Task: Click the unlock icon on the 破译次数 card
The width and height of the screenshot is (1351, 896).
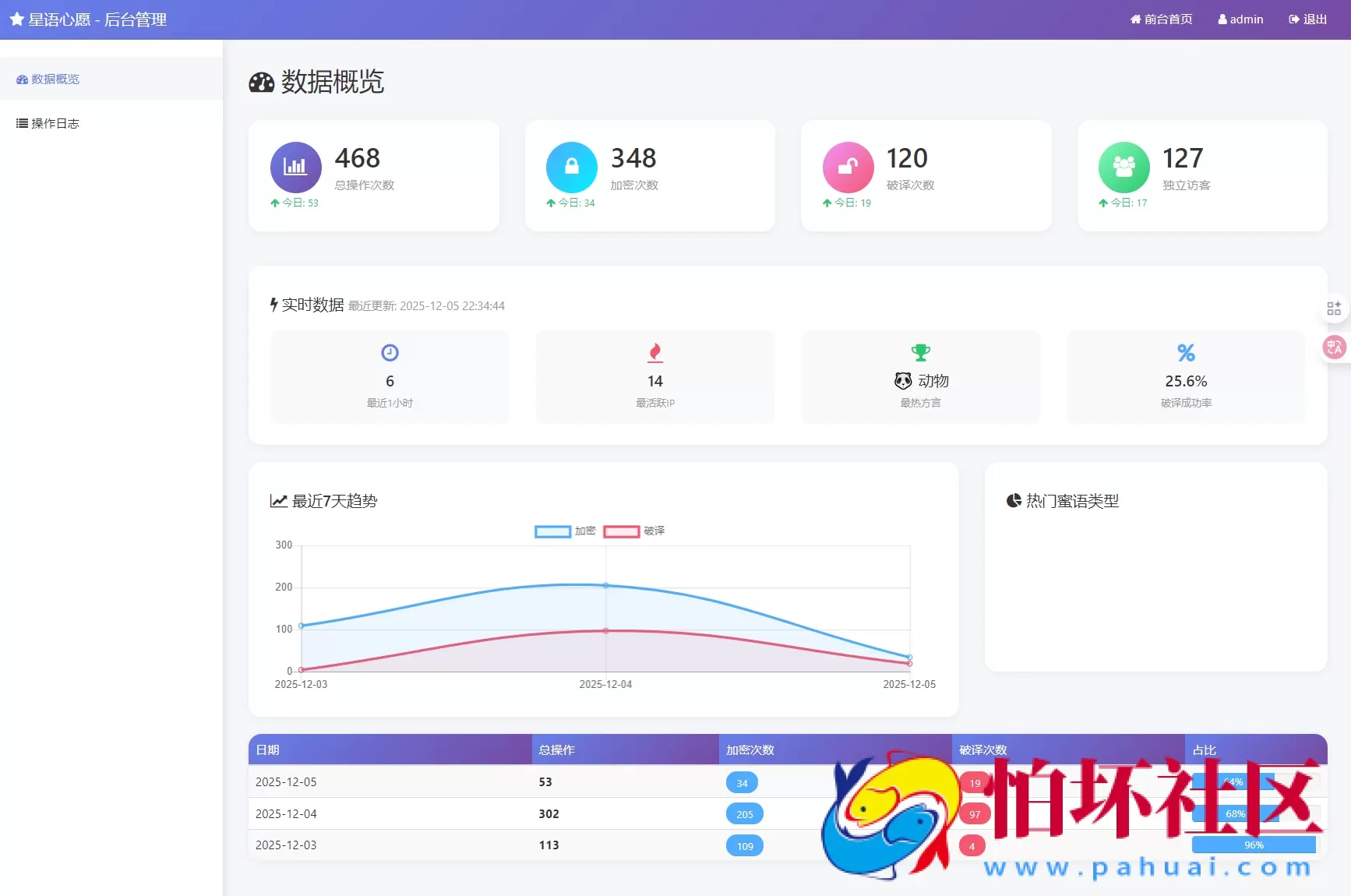Action: pos(847,167)
